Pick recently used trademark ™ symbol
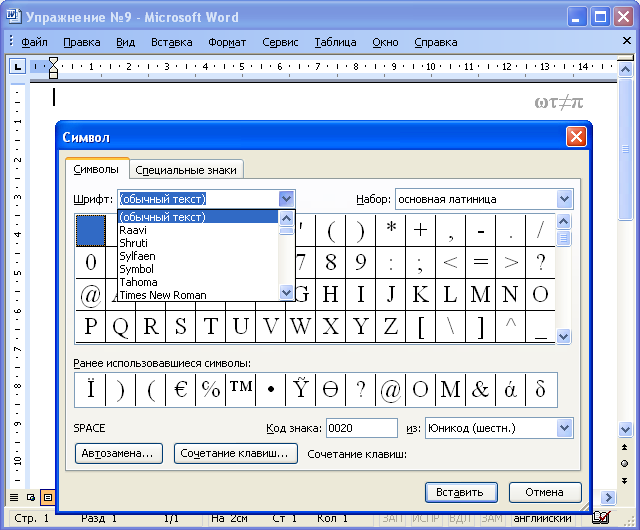This screenshot has width=640, height=530. [240, 390]
